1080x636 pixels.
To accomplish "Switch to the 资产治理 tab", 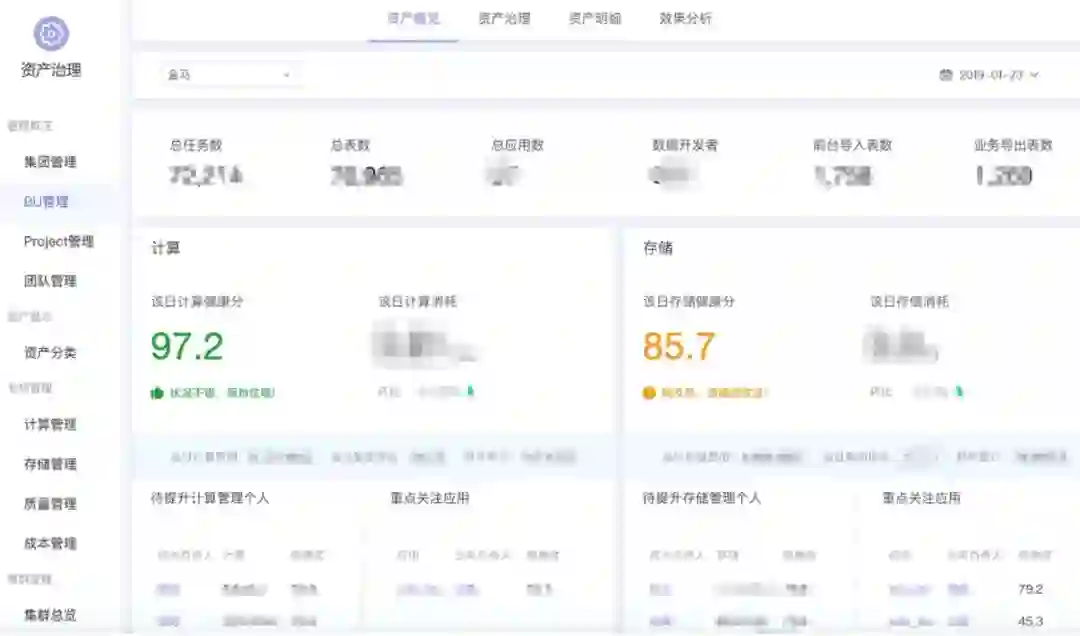I will coord(504,19).
